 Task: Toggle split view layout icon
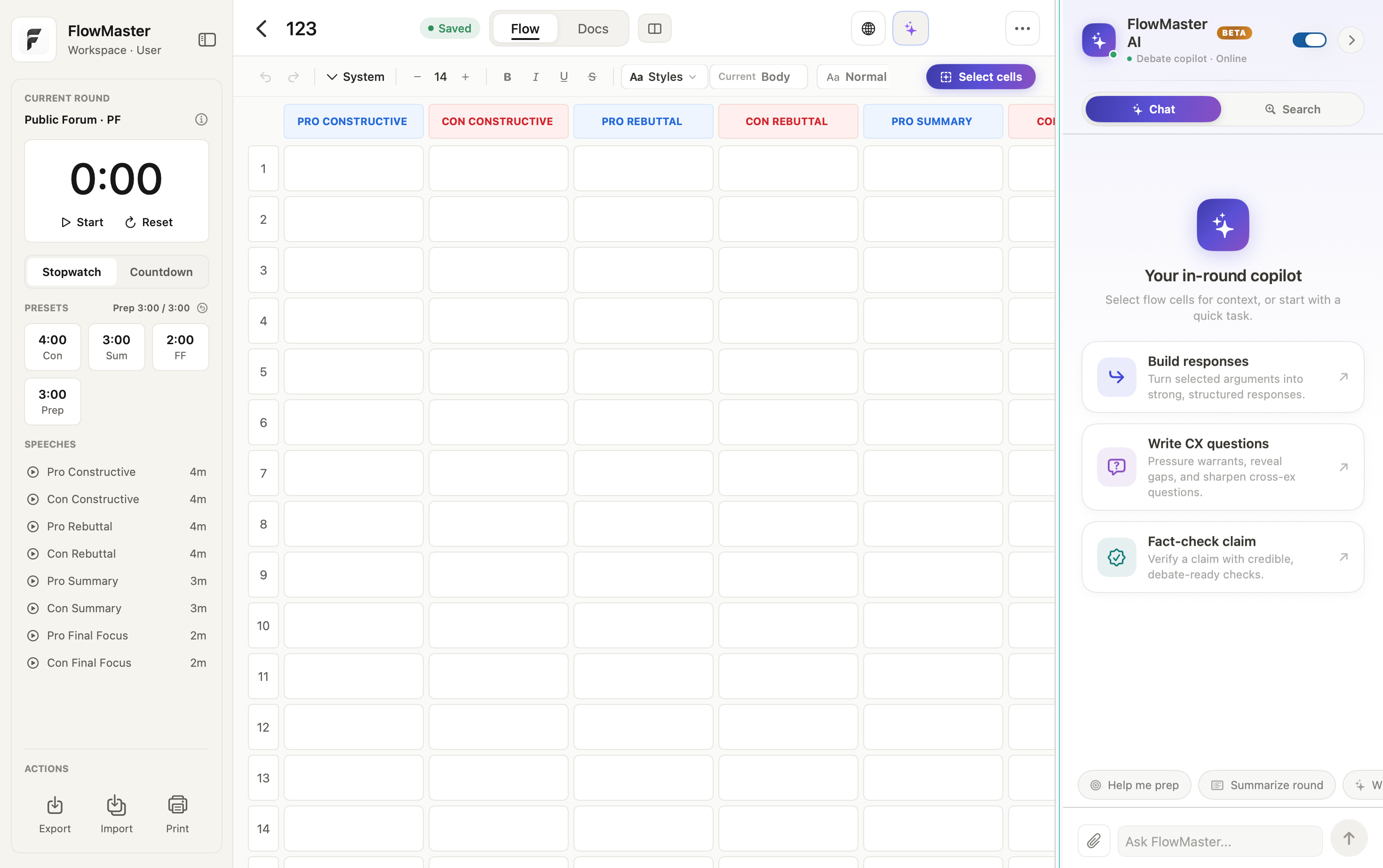coord(655,29)
